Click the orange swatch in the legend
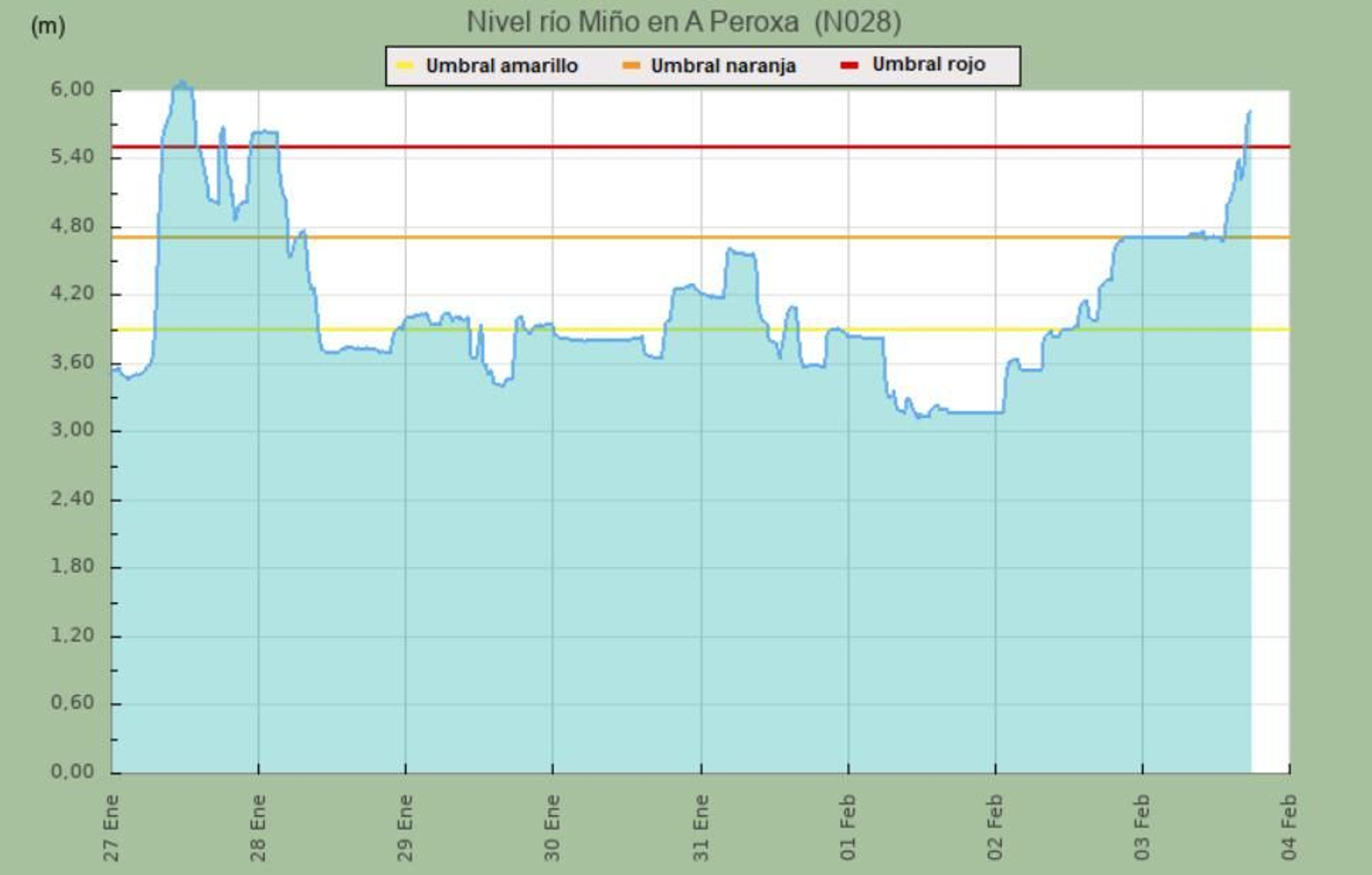 click(x=631, y=66)
